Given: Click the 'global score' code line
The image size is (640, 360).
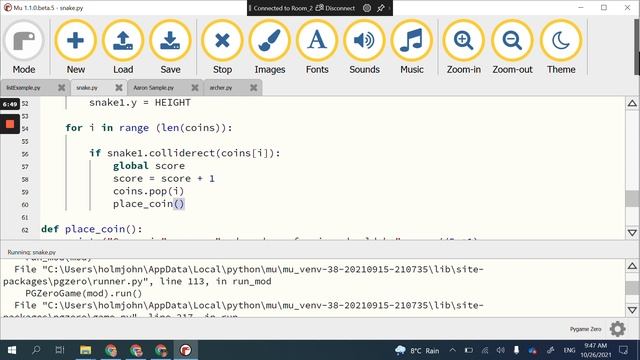Looking at the screenshot, I should (149, 166).
